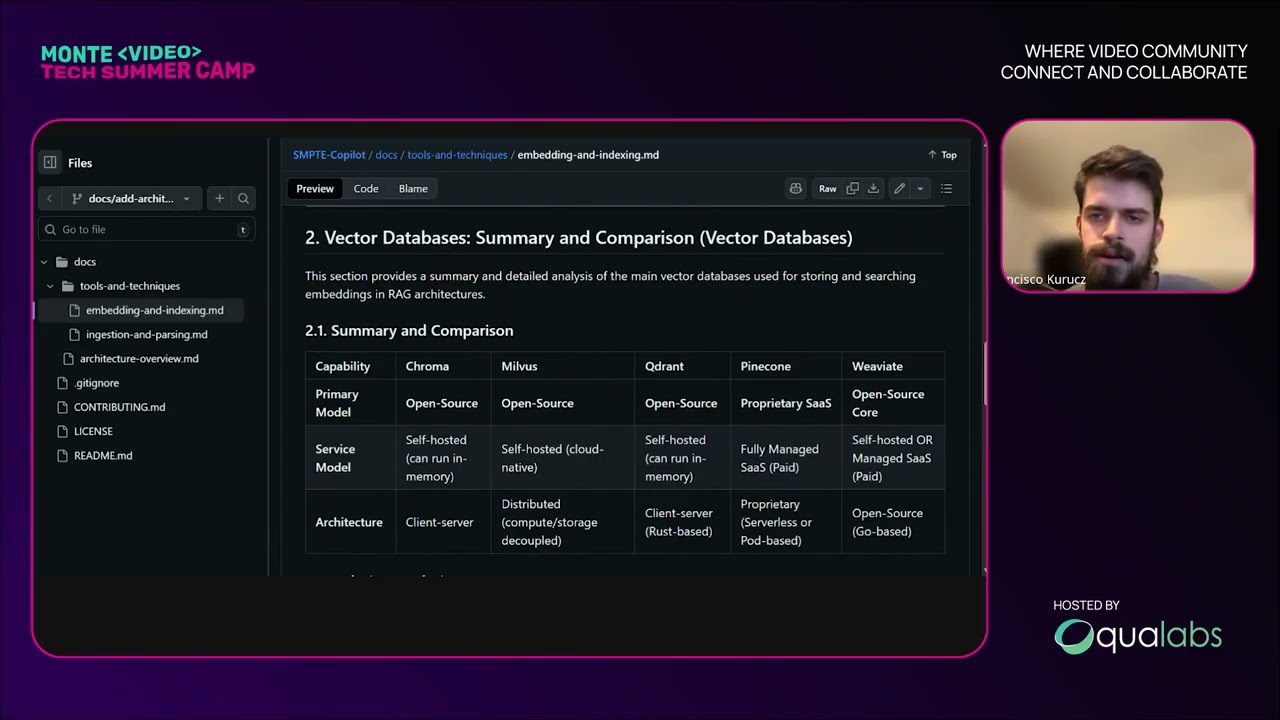Collapse the tools-and-techniques folder chevron
Viewport: 1280px width, 720px height.
51,286
